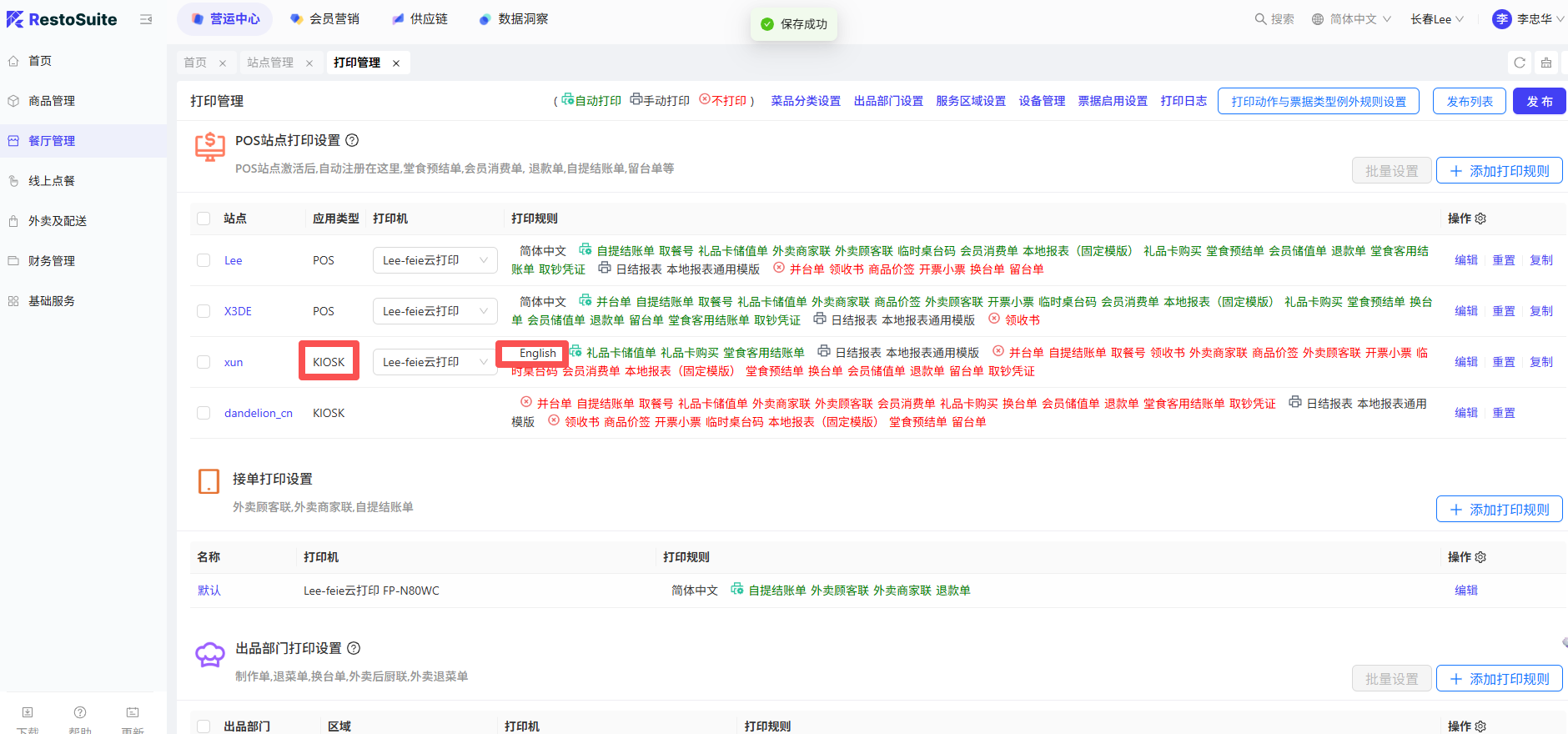Close the 打印管理 tab
1568x734 pixels.
[396, 63]
